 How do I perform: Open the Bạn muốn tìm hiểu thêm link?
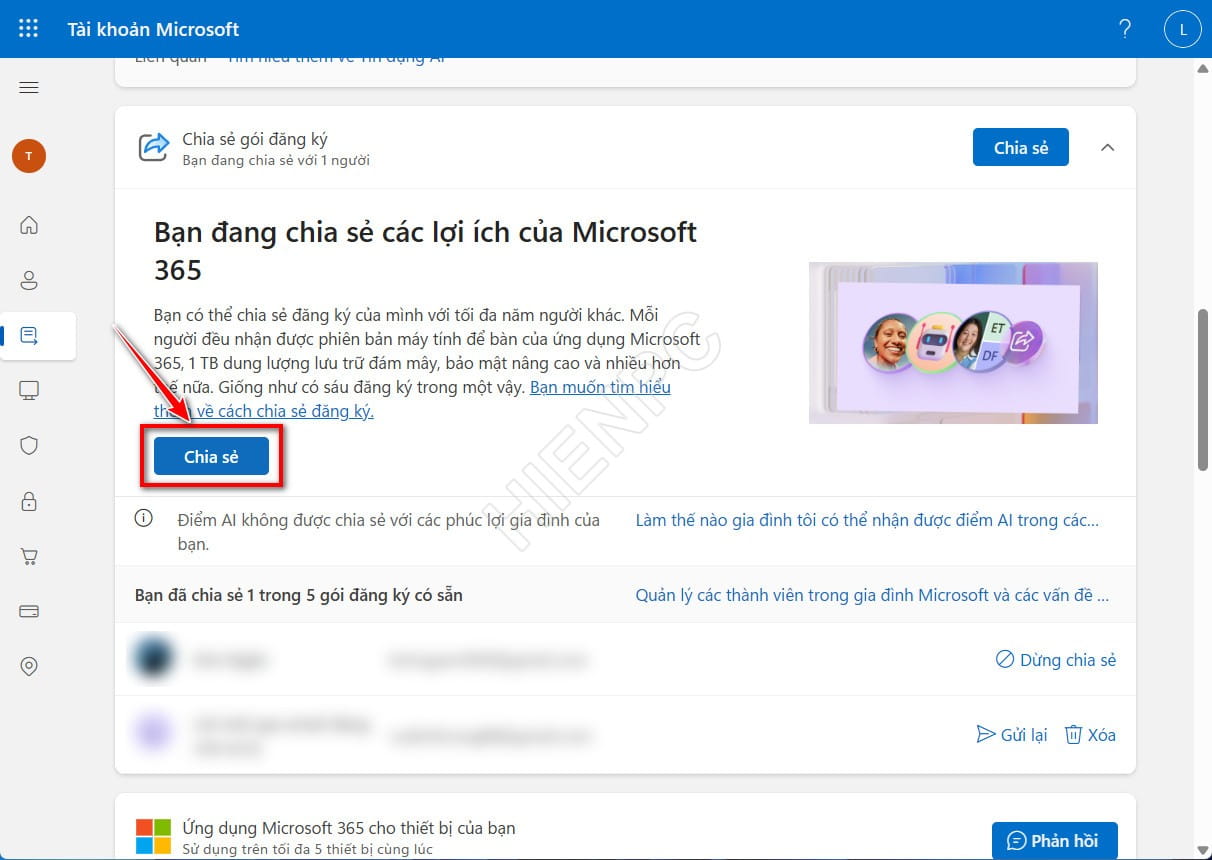point(412,399)
